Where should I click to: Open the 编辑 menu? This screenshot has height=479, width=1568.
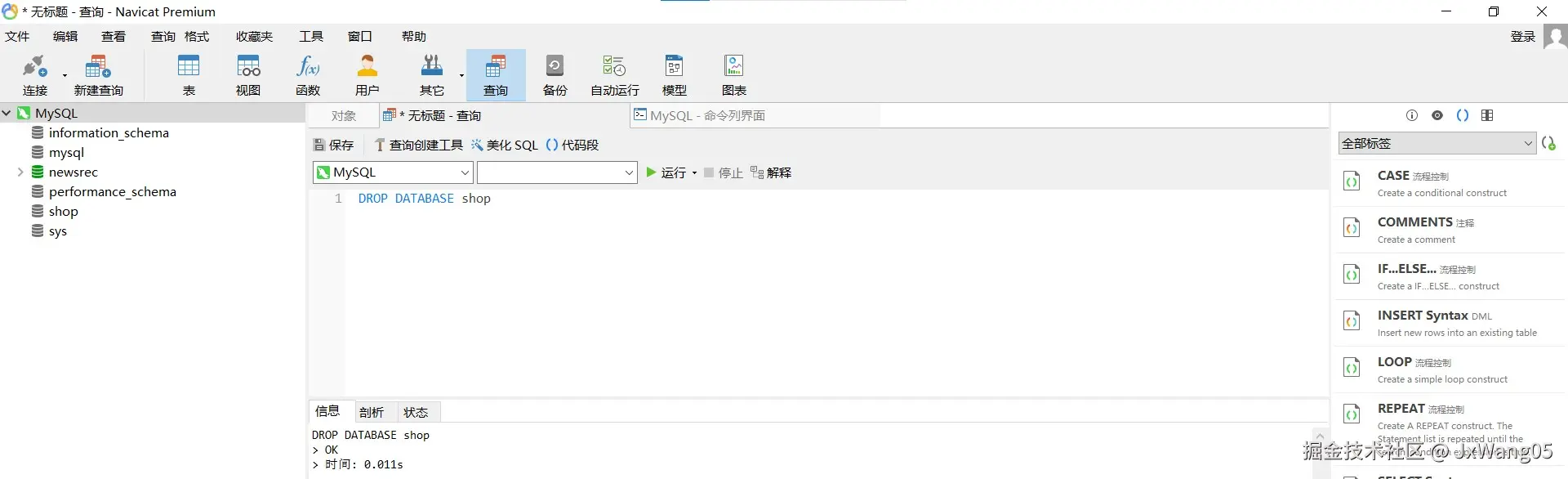pyautogui.click(x=65, y=37)
